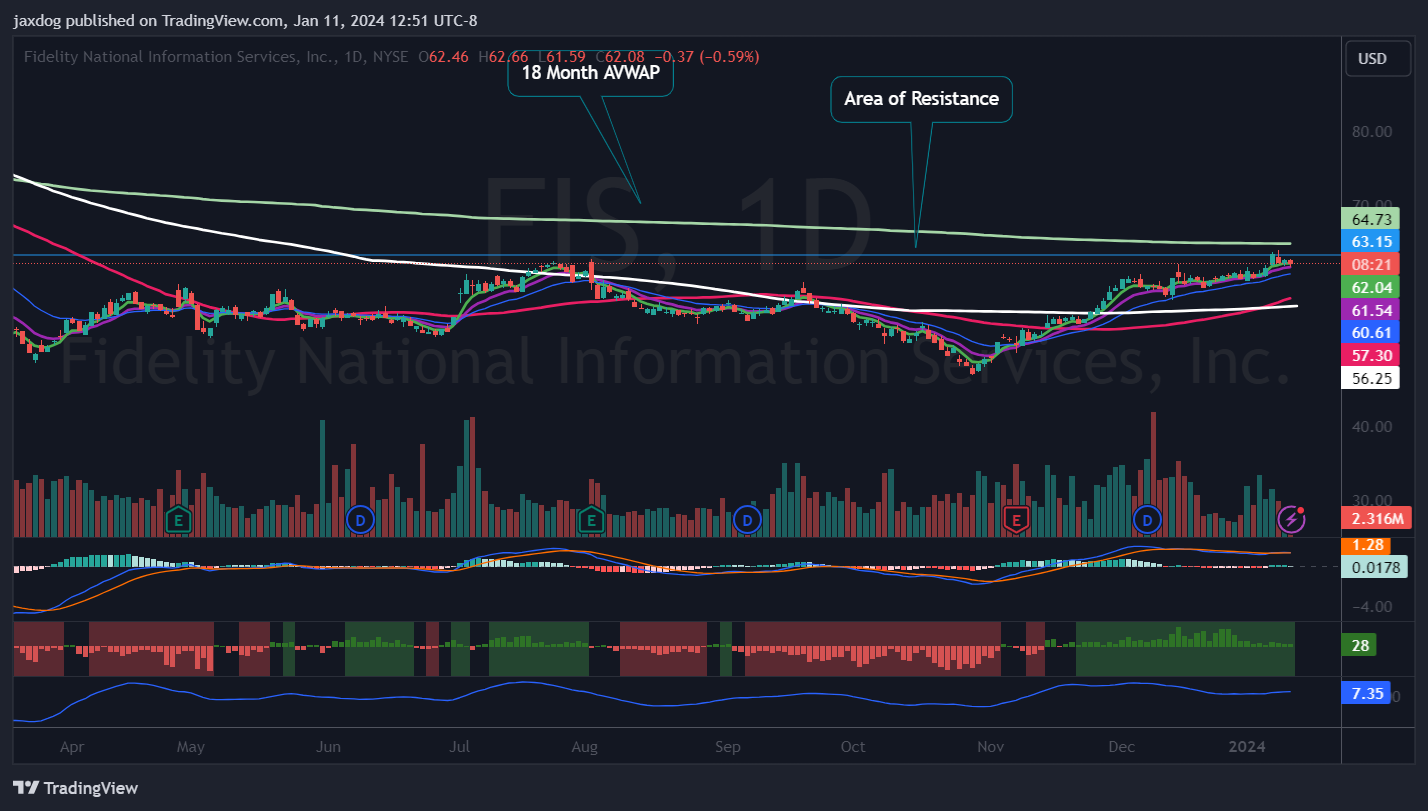Click the Aug label on time axis

click(585, 747)
